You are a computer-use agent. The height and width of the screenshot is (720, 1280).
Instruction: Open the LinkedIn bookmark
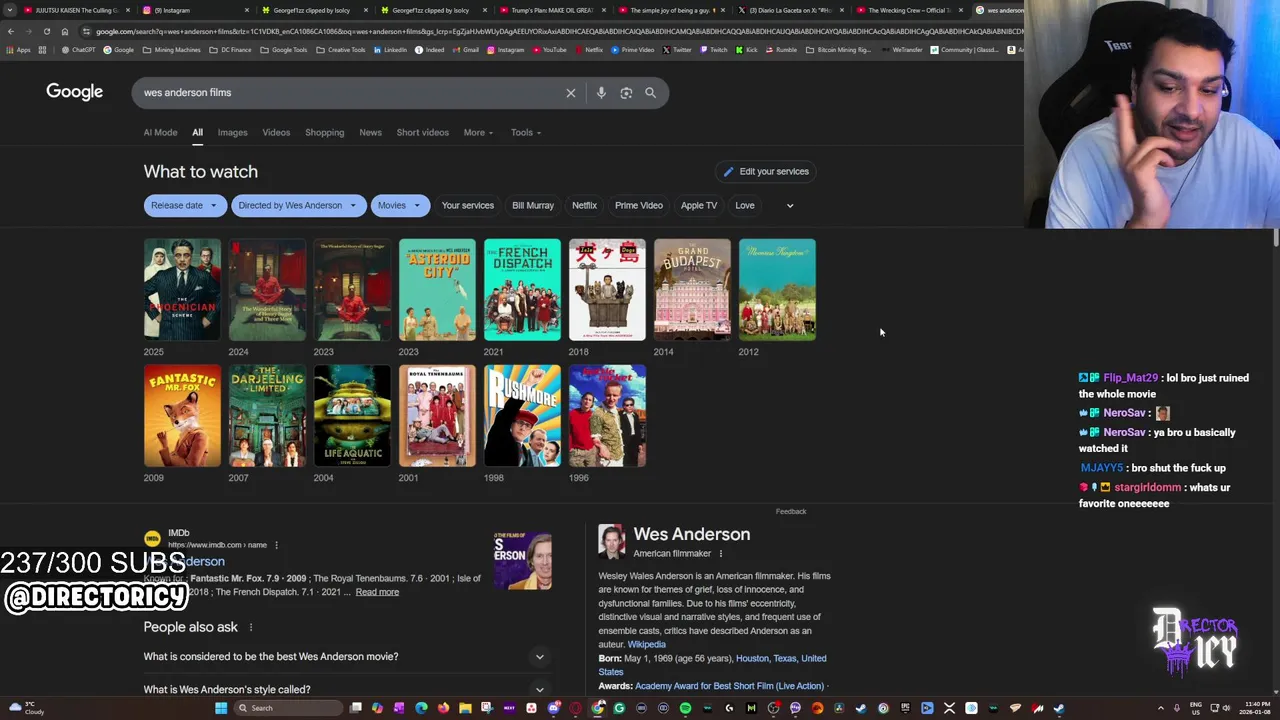[390, 50]
